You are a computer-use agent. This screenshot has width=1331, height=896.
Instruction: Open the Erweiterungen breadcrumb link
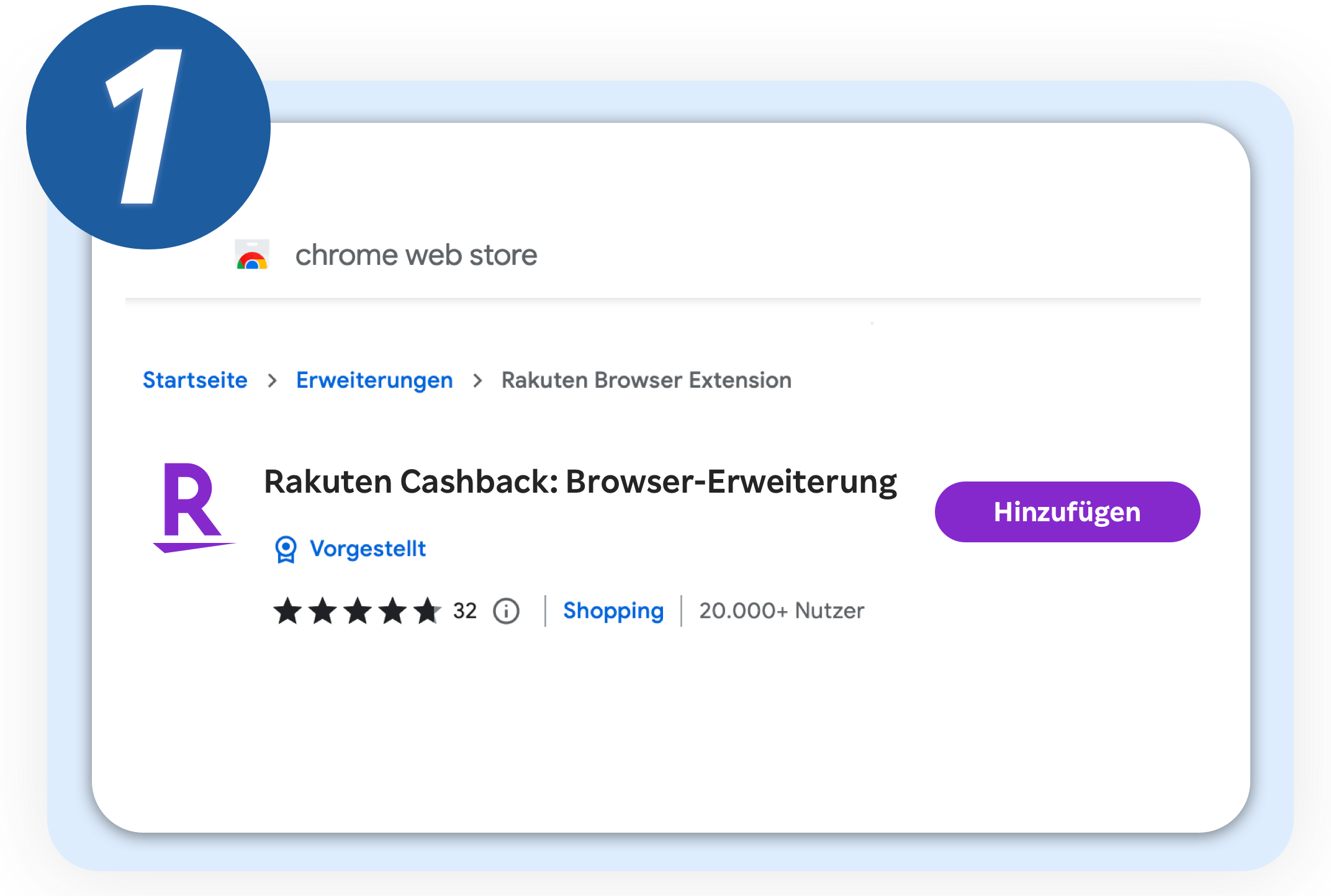point(374,380)
